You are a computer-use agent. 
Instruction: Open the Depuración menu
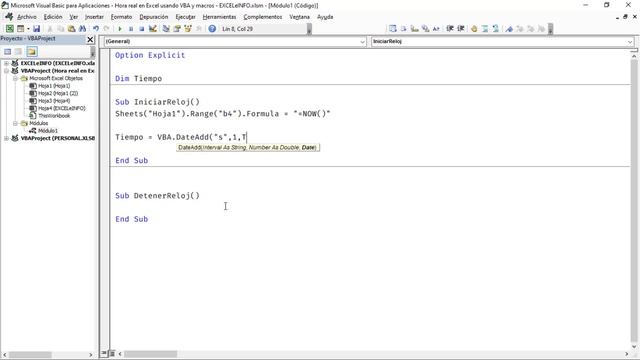pyautogui.click(x=153, y=17)
